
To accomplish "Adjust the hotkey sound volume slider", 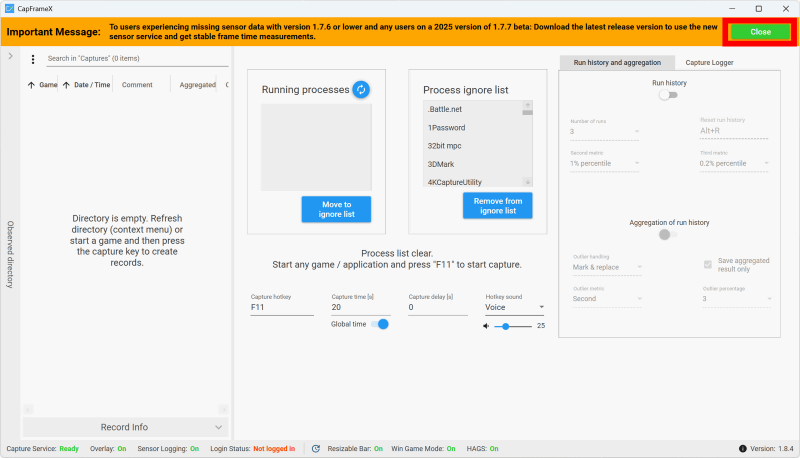I will tap(505, 326).
